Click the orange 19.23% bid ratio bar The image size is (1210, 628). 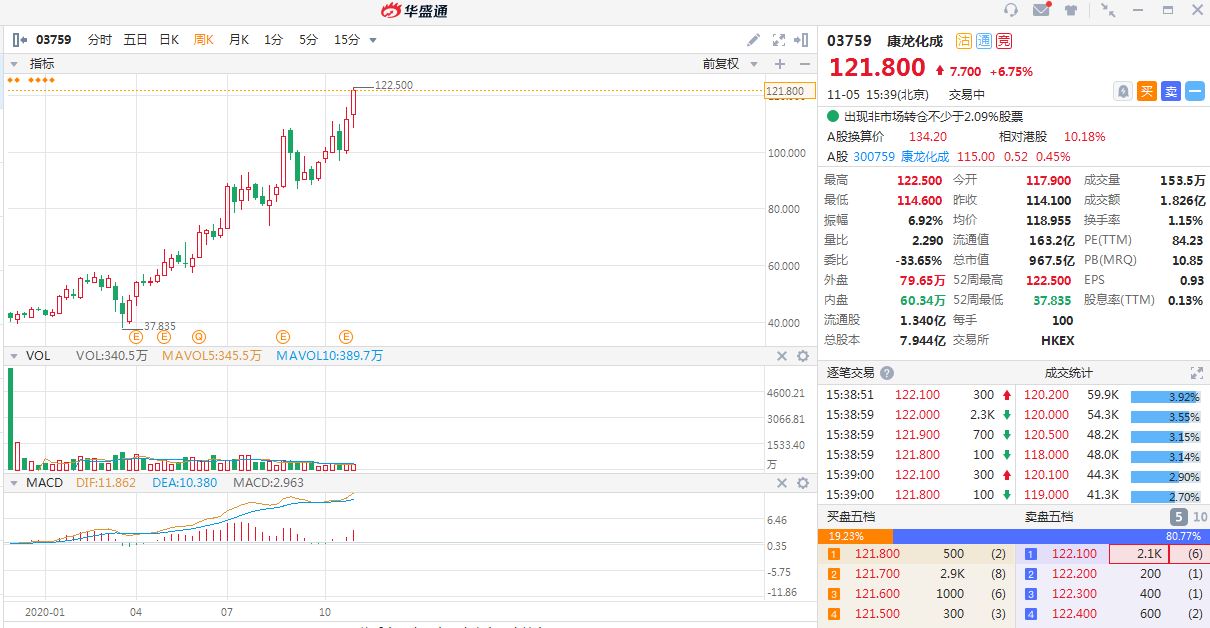(x=855, y=536)
